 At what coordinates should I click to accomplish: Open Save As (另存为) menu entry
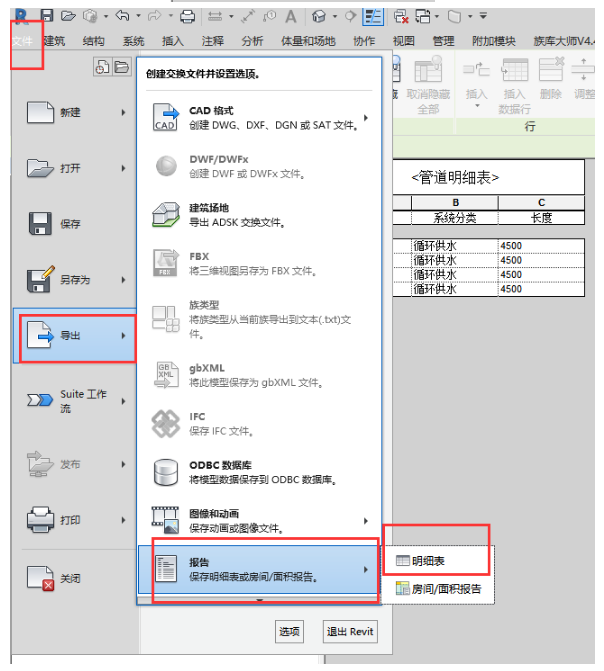[75, 280]
